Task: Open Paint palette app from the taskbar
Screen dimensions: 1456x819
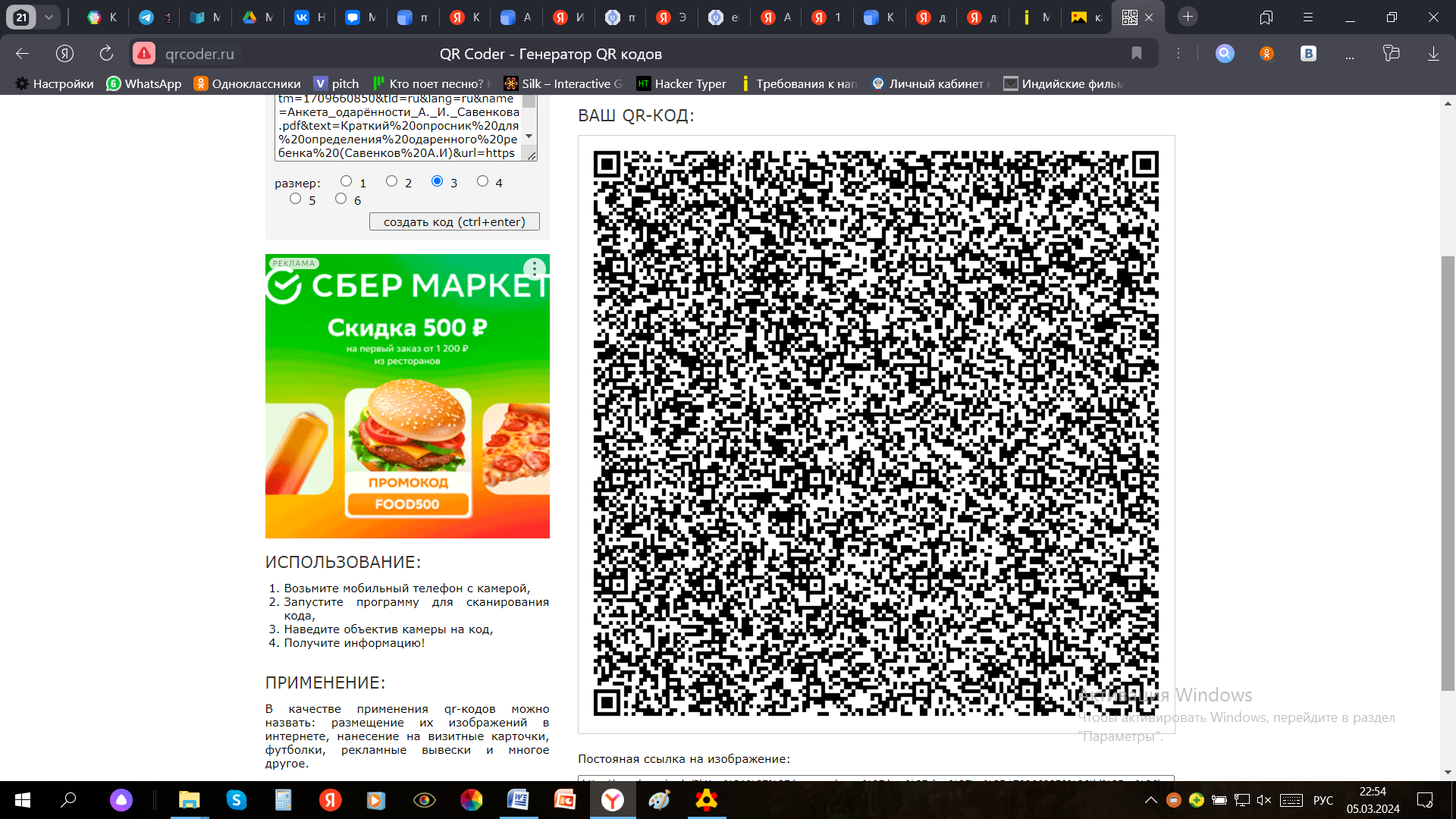Action: pyautogui.click(x=659, y=800)
